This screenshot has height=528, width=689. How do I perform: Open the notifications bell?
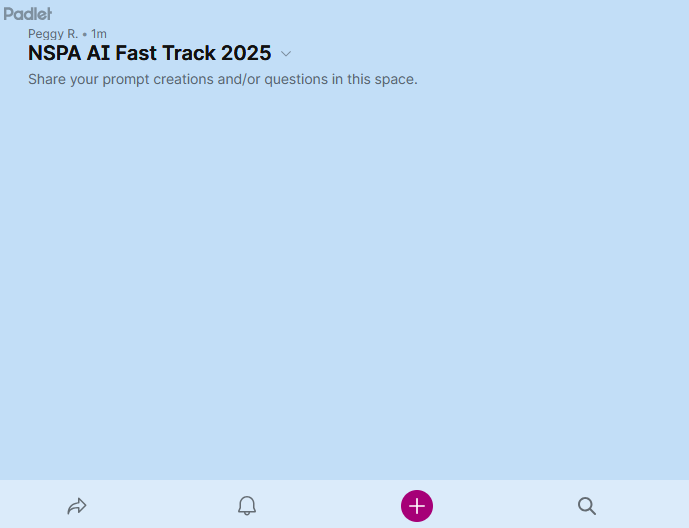[x=247, y=506]
